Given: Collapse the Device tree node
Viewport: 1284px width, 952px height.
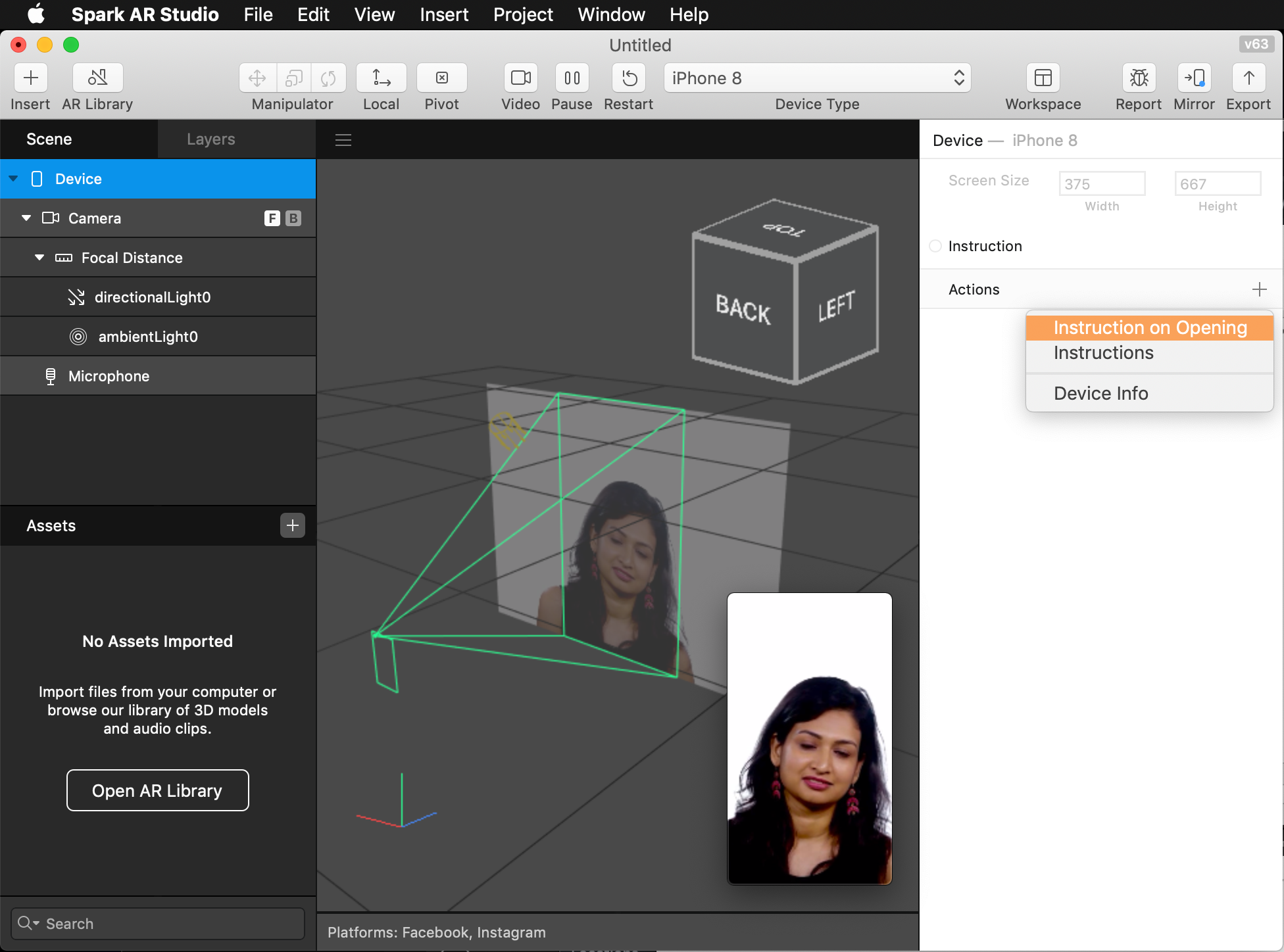Looking at the screenshot, I should tap(13, 179).
